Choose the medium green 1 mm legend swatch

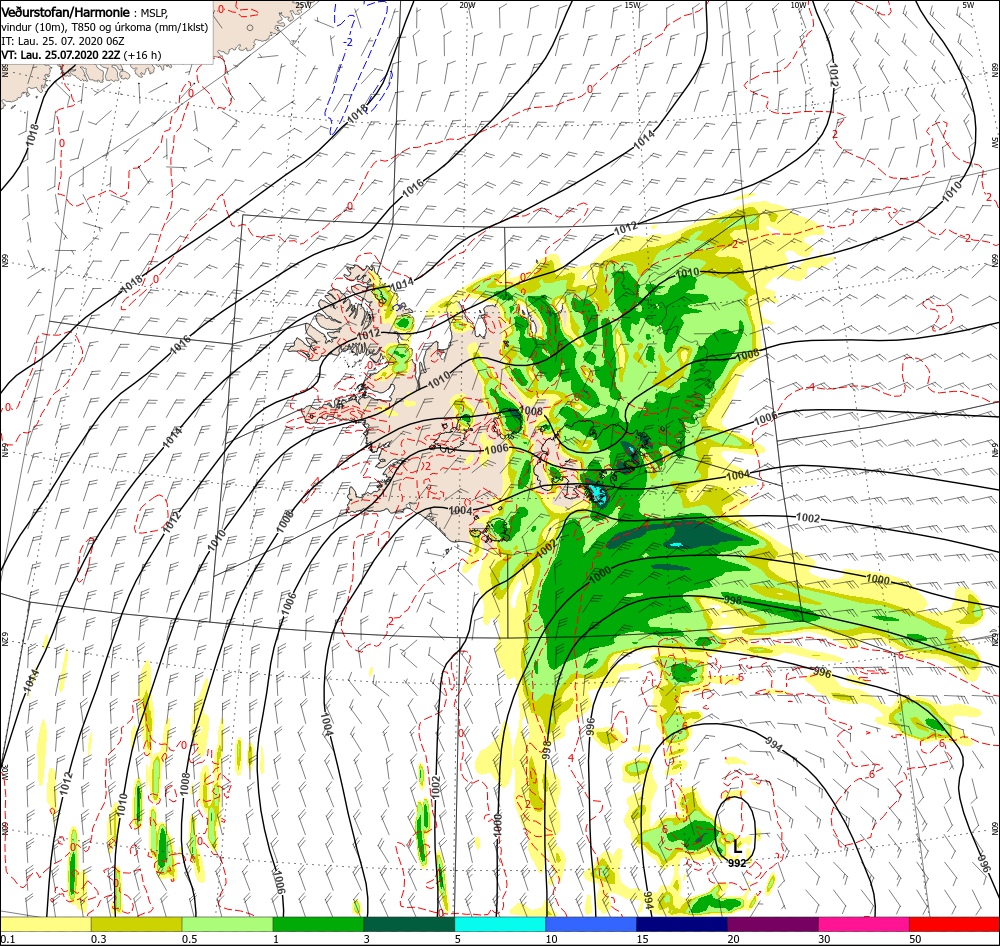pyautogui.click(x=318, y=924)
